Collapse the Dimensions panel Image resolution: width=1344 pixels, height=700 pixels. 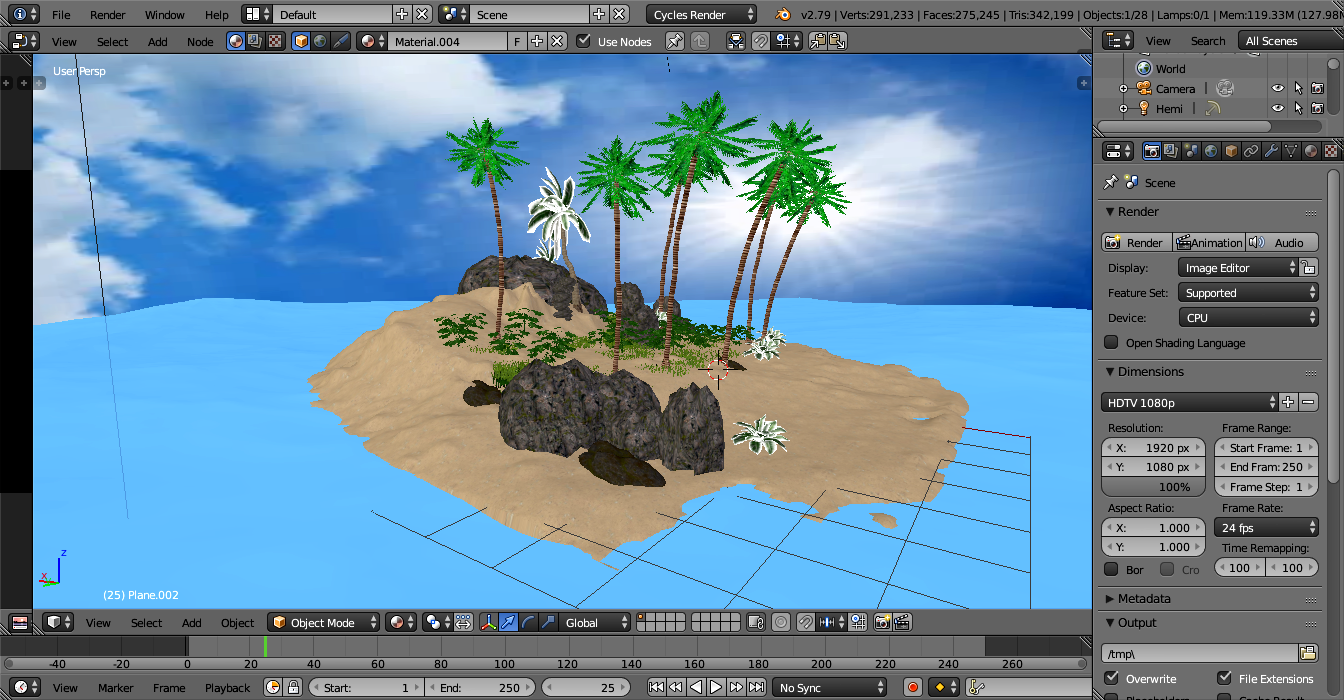pyautogui.click(x=1150, y=371)
